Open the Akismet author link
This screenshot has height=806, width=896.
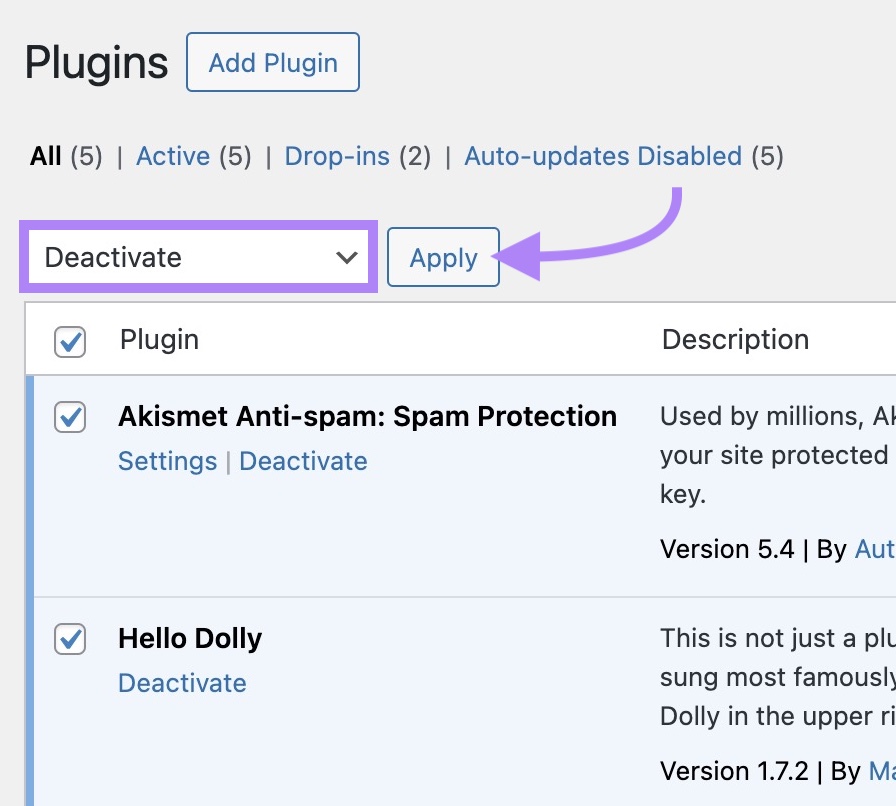877,549
